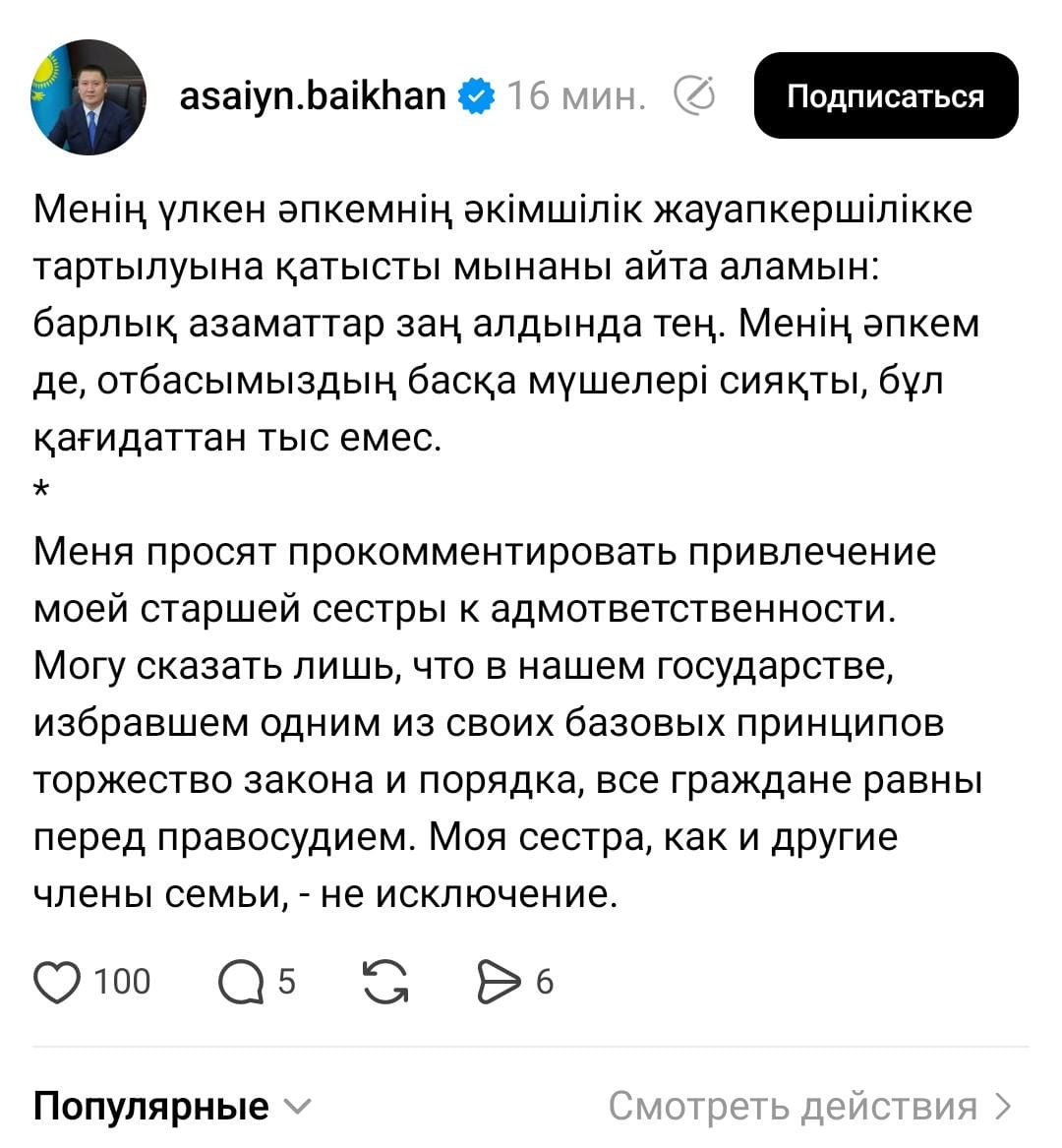Image resolution: width=1062 pixels, height=1148 pixels.
Task: Click the share count 6
Action: [544, 982]
